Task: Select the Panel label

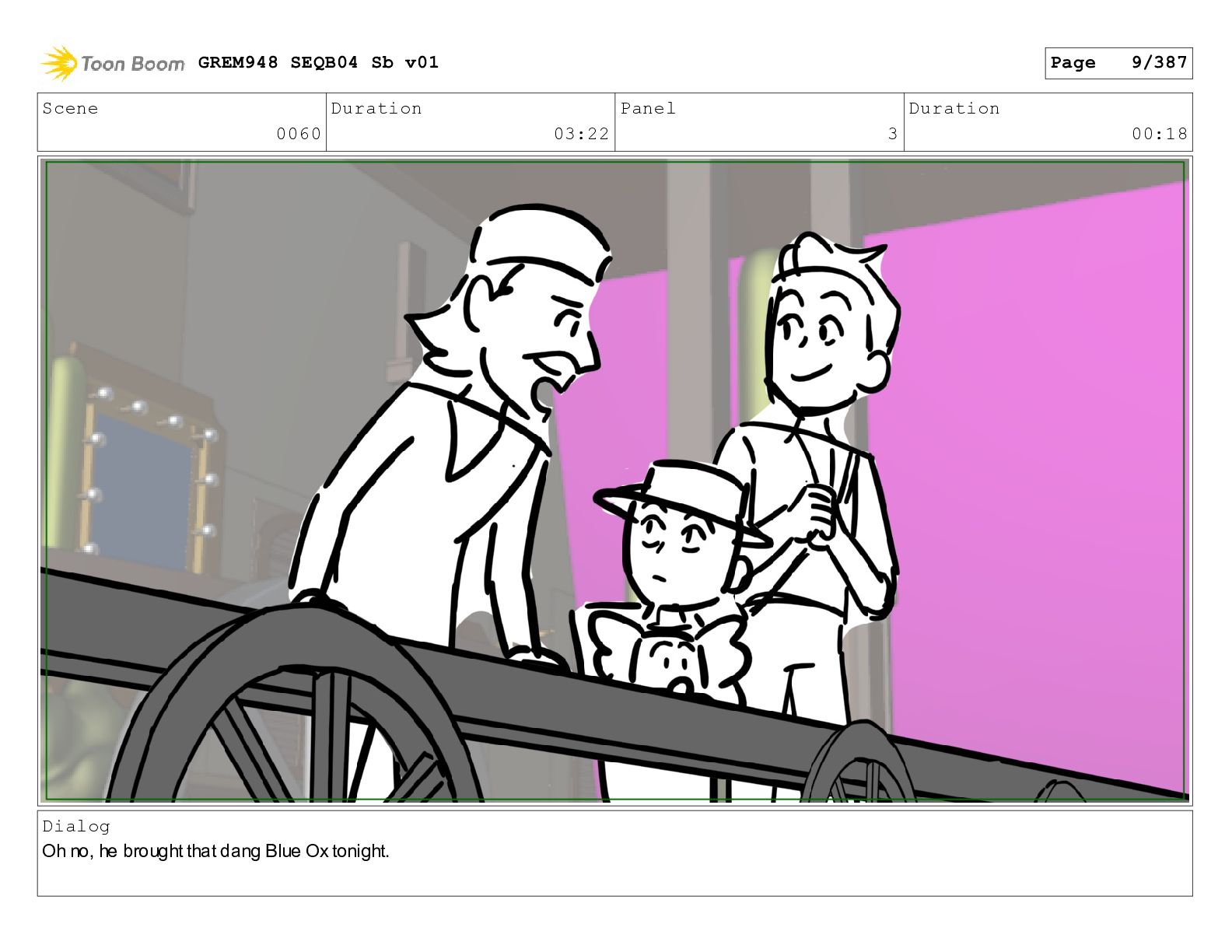Action: (x=648, y=108)
